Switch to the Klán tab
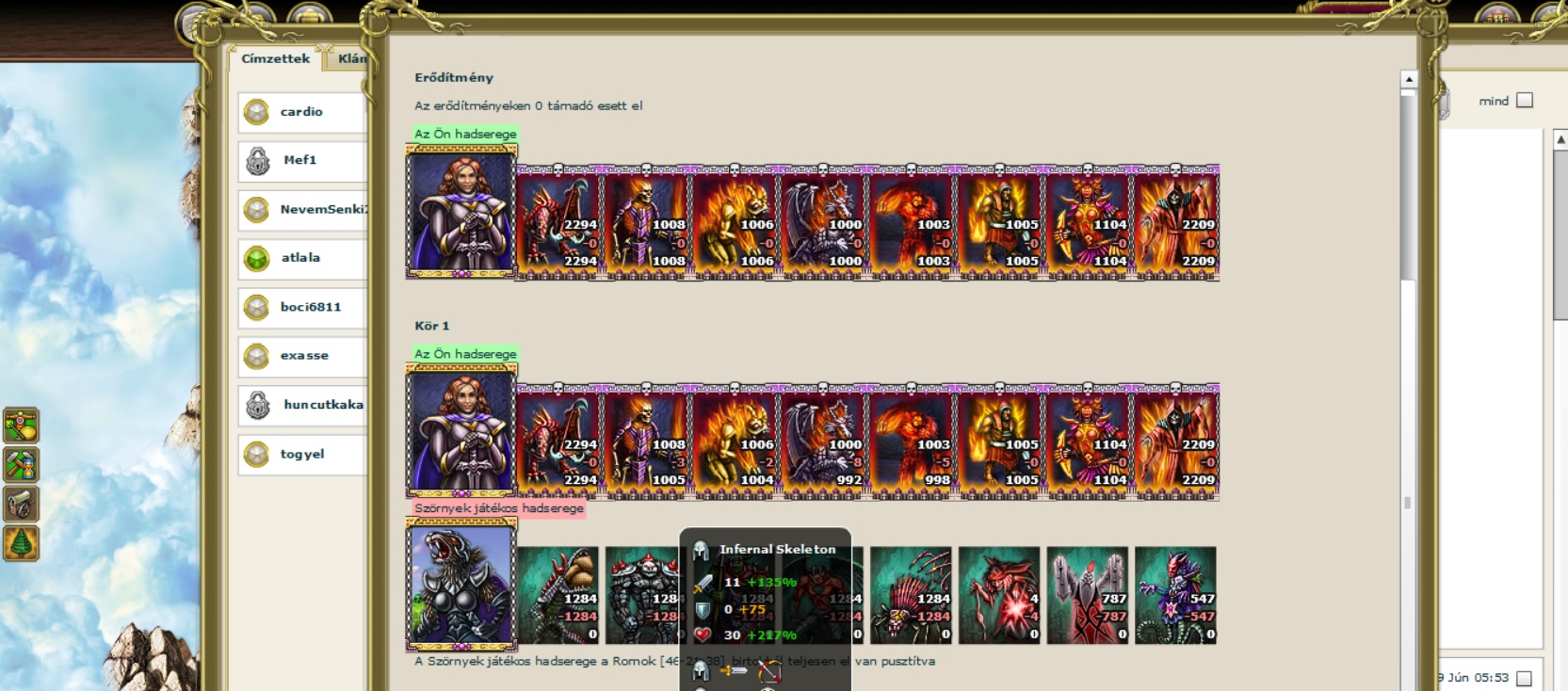 click(x=351, y=58)
